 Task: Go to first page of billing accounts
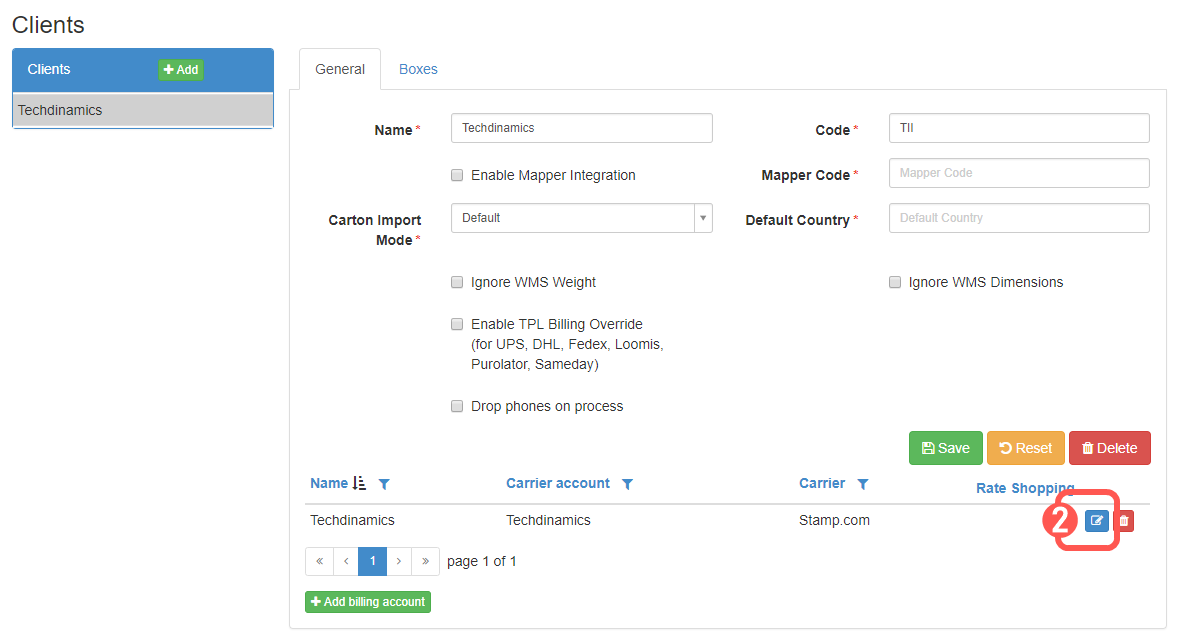(x=320, y=561)
